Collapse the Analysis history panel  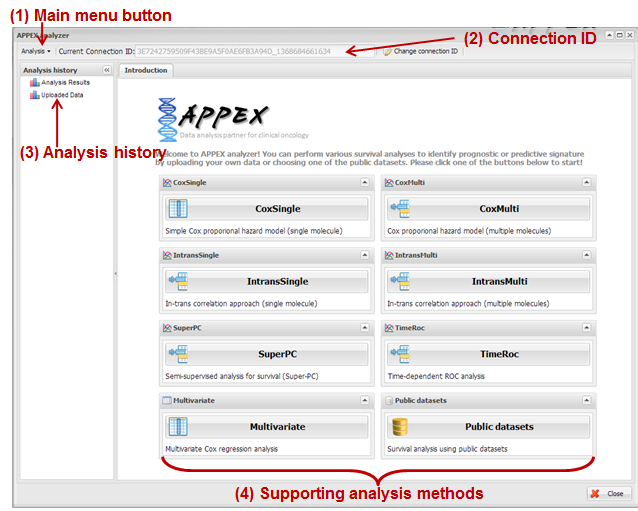pos(107,70)
